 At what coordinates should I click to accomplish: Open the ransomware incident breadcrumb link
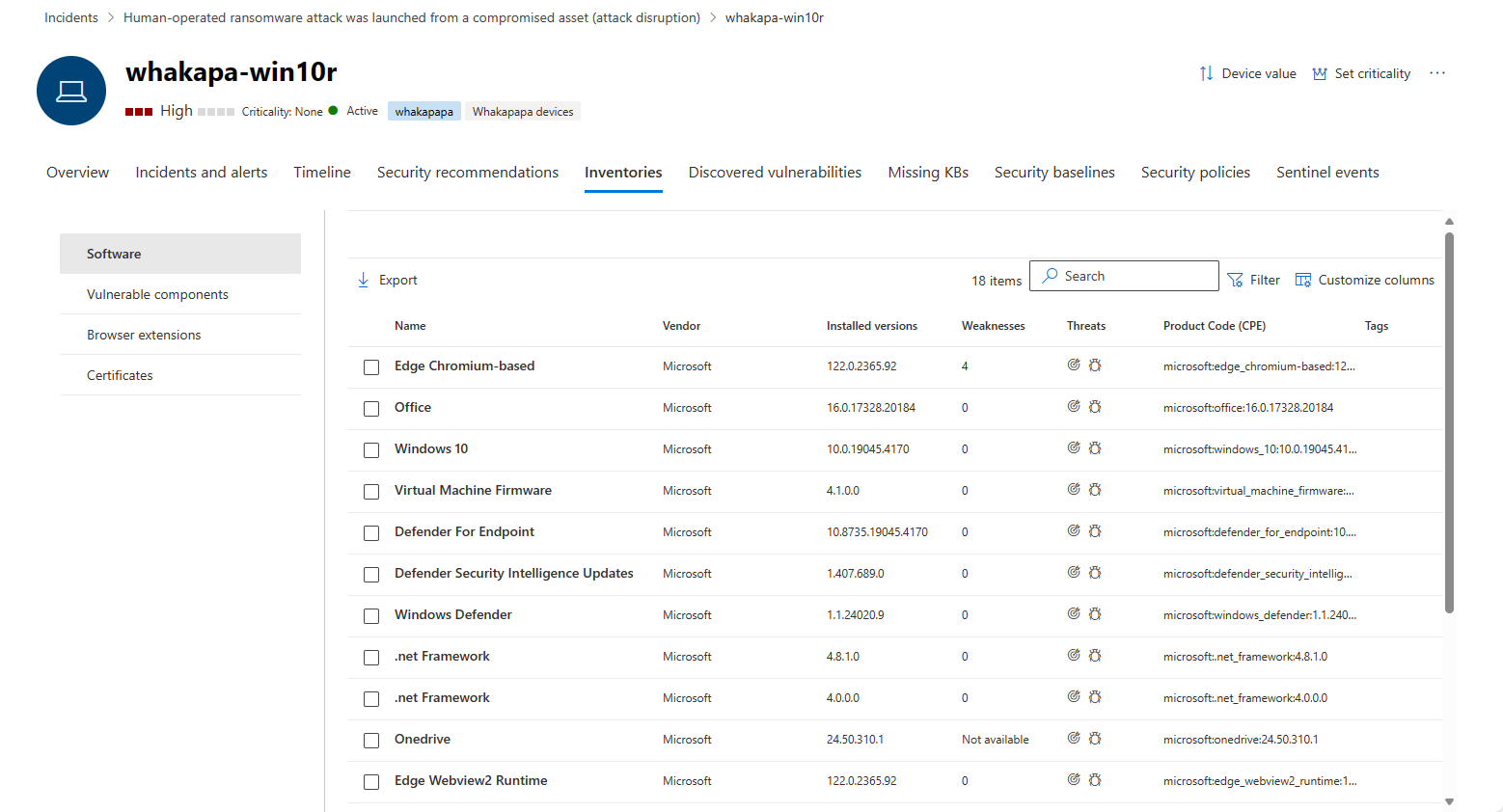point(412,17)
